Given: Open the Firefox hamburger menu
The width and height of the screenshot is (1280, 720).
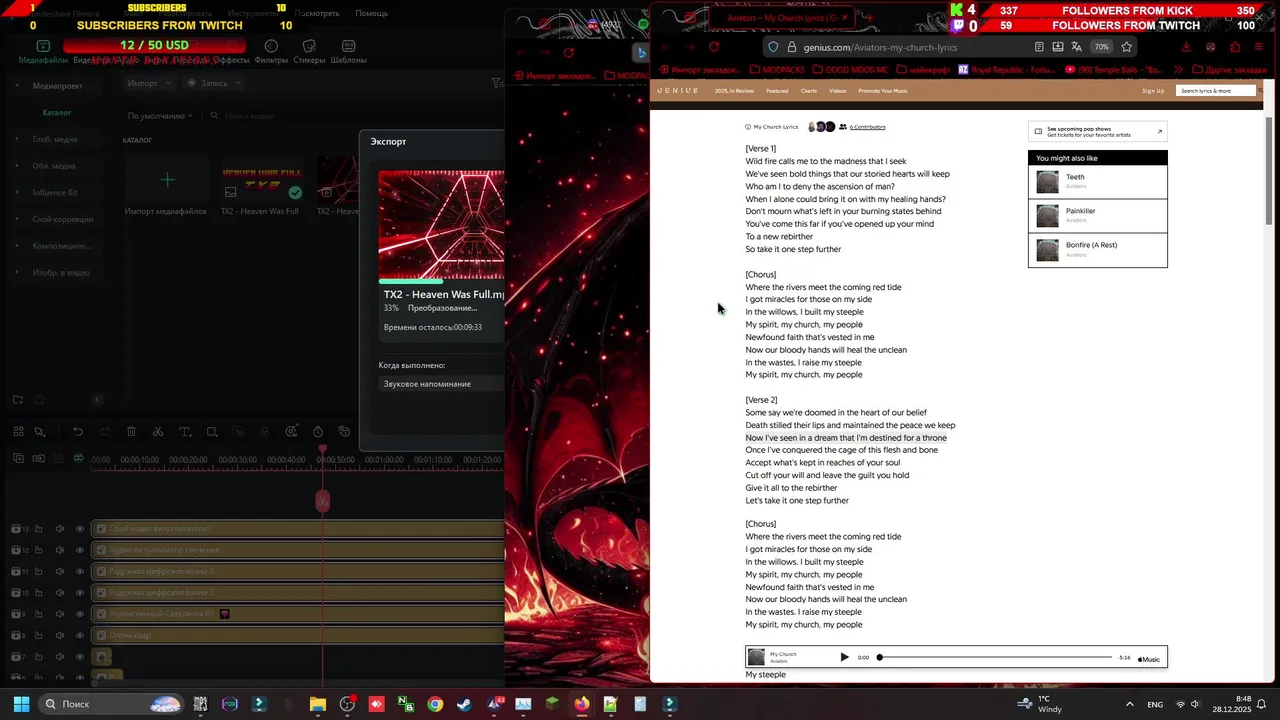Looking at the screenshot, I should (1260, 47).
